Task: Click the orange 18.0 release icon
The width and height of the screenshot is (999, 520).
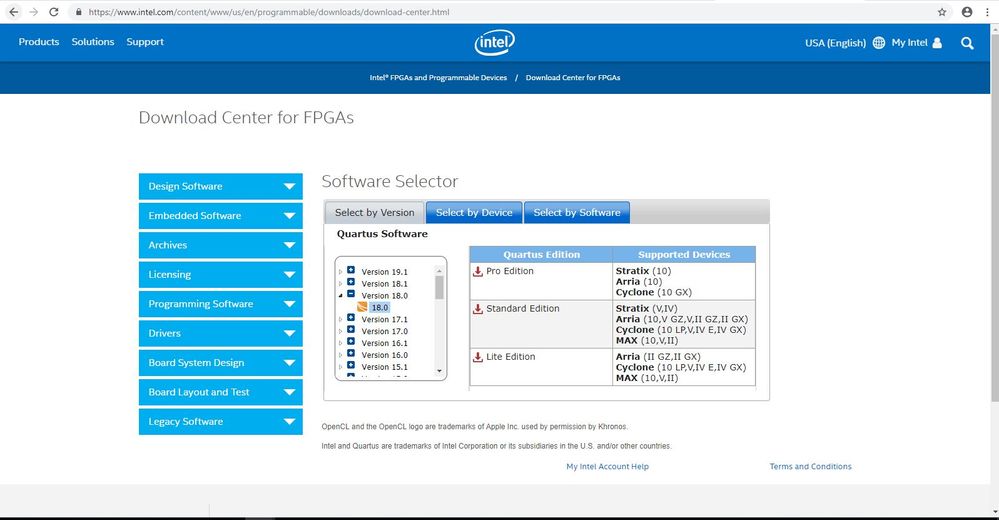Action: [x=362, y=307]
